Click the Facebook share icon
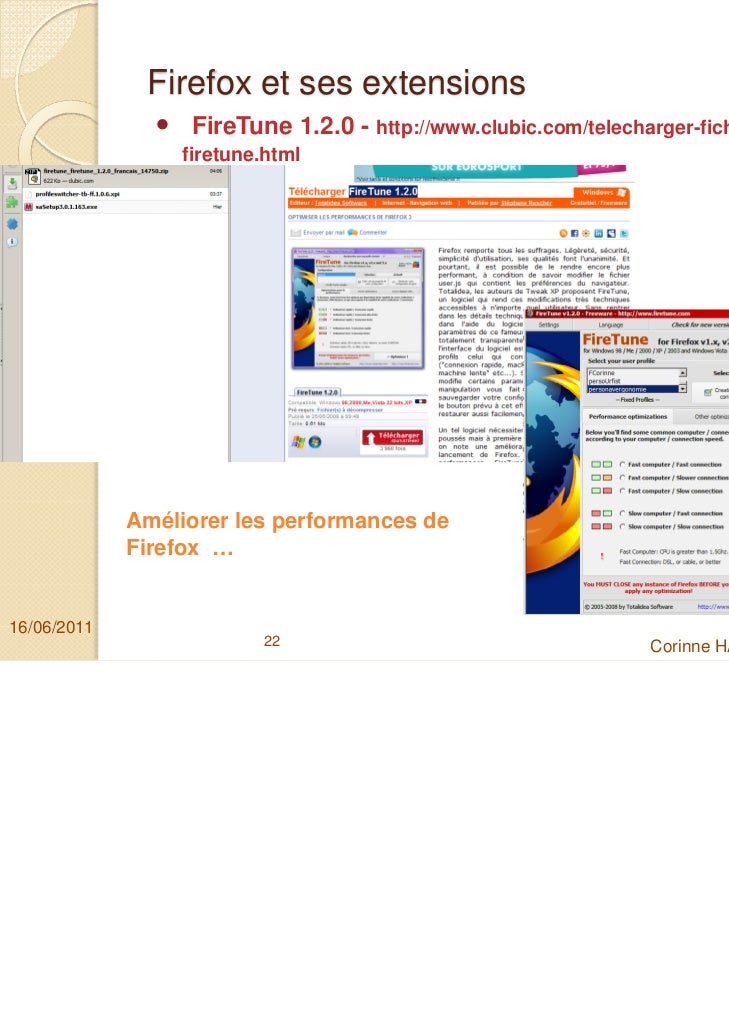The width and height of the screenshot is (729, 1030). [x=575, y=233]
